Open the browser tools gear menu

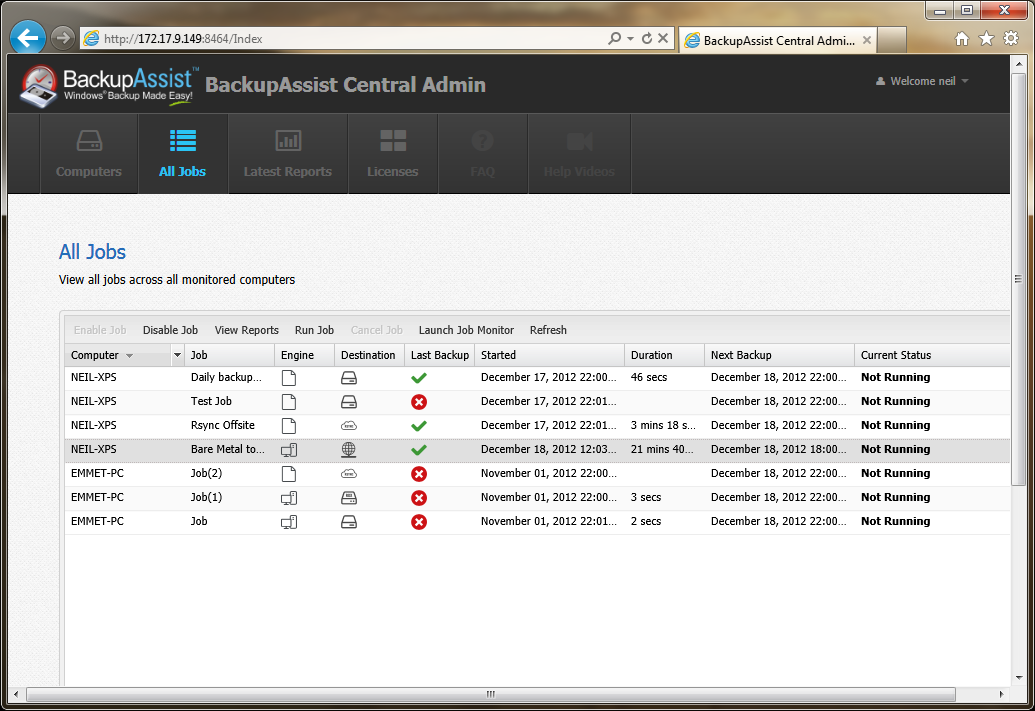(x=1011, y=39)
